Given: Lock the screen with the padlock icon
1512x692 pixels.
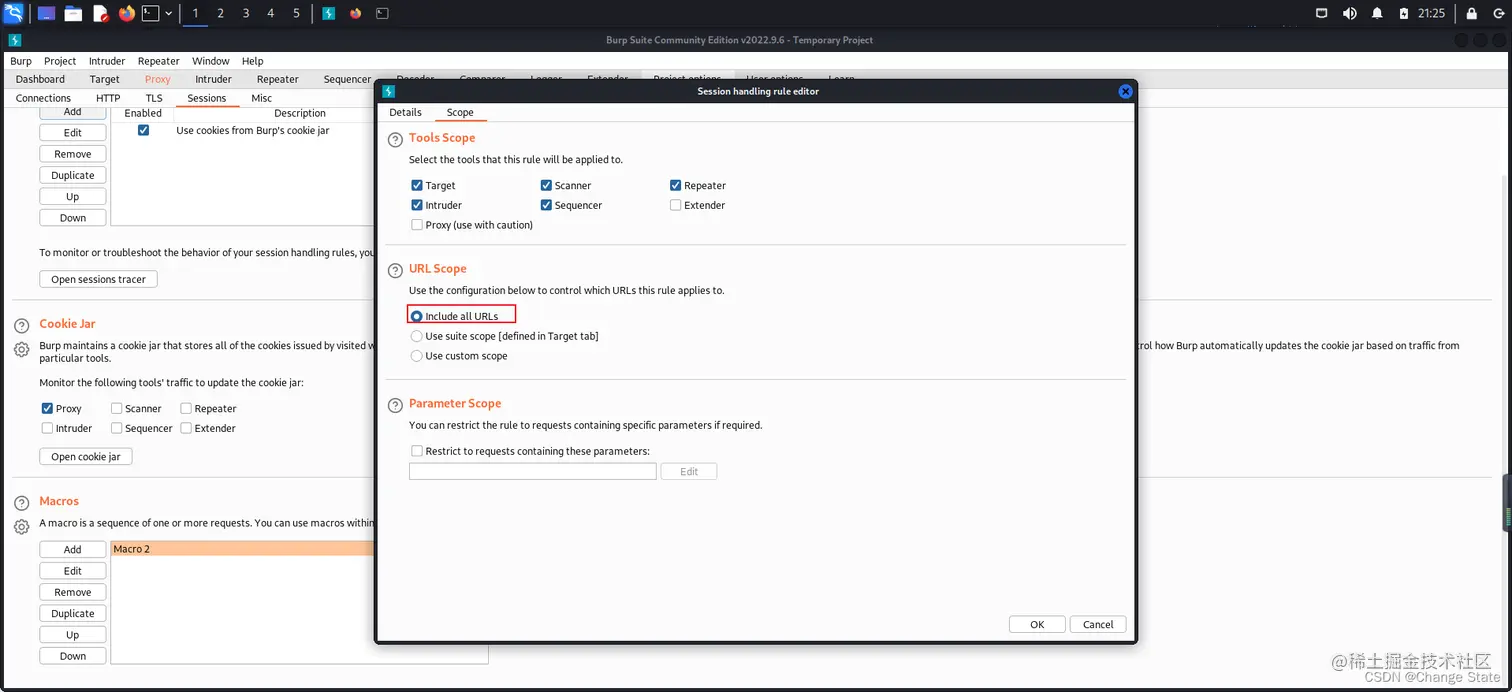Looking at the screenshot, I should (1471, 13).
